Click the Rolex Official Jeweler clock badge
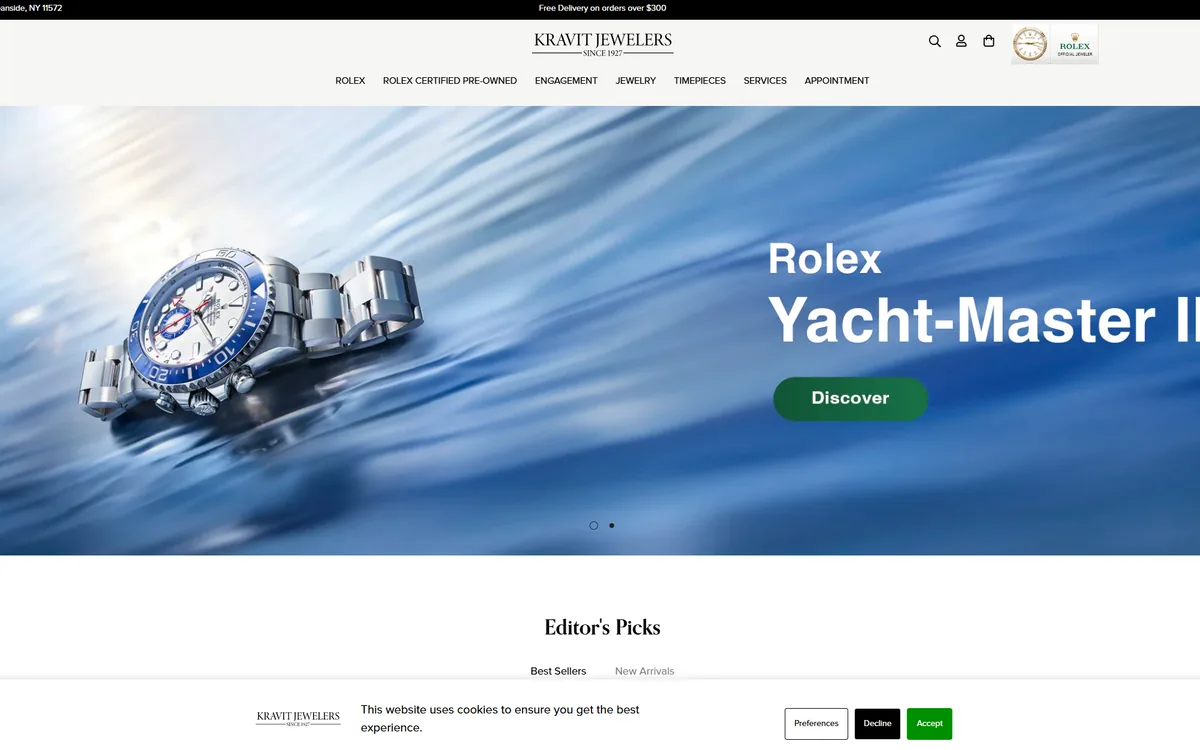 coord(1054,45)
